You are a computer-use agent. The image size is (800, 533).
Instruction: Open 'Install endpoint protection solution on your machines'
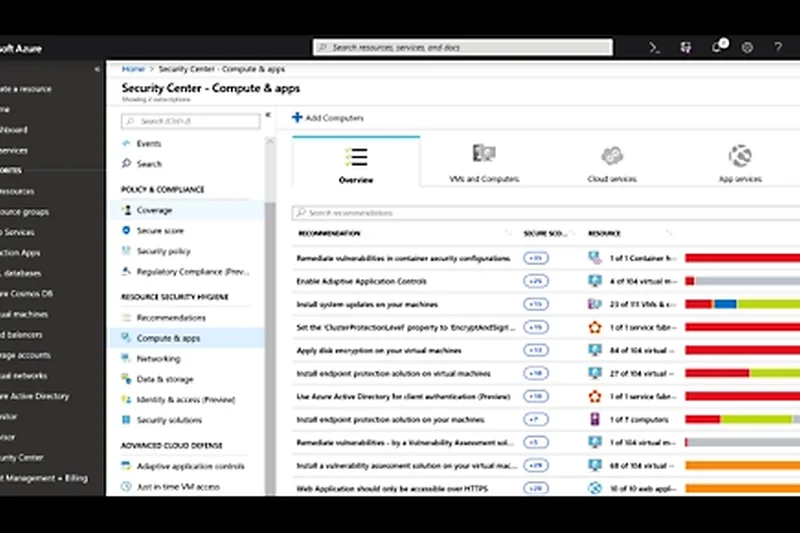[x=390, y=420]
